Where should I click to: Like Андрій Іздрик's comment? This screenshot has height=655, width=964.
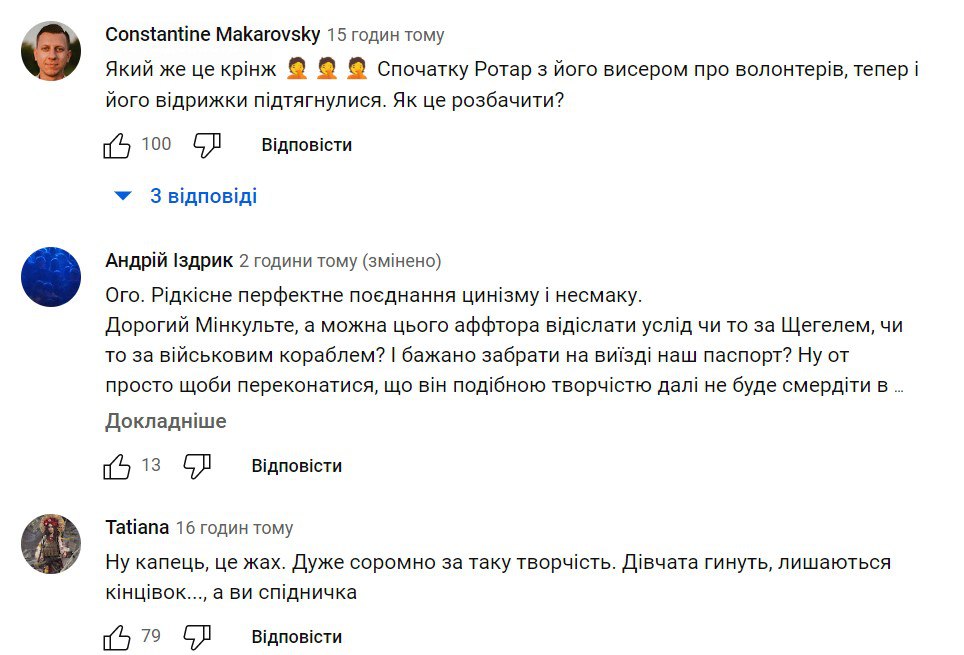(x=117, y=466)
